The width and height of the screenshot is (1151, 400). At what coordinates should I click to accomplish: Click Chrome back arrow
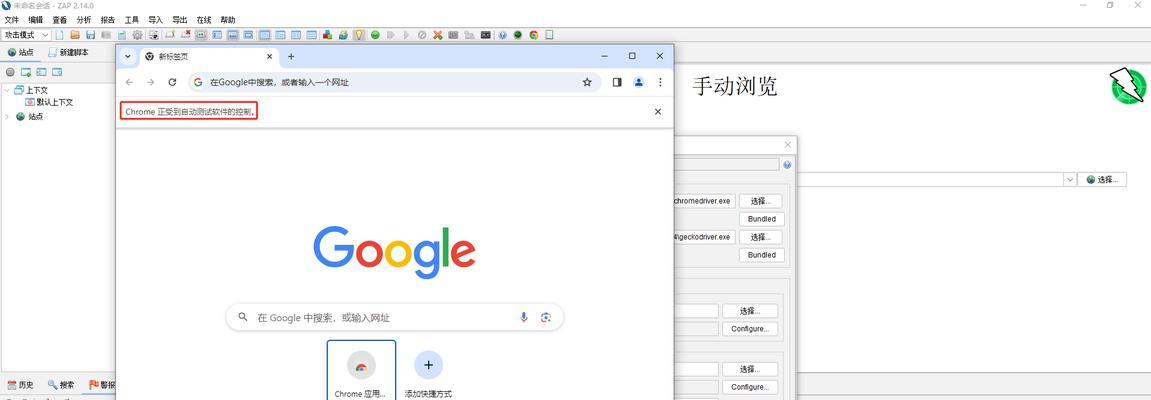(x=129, y=82)
